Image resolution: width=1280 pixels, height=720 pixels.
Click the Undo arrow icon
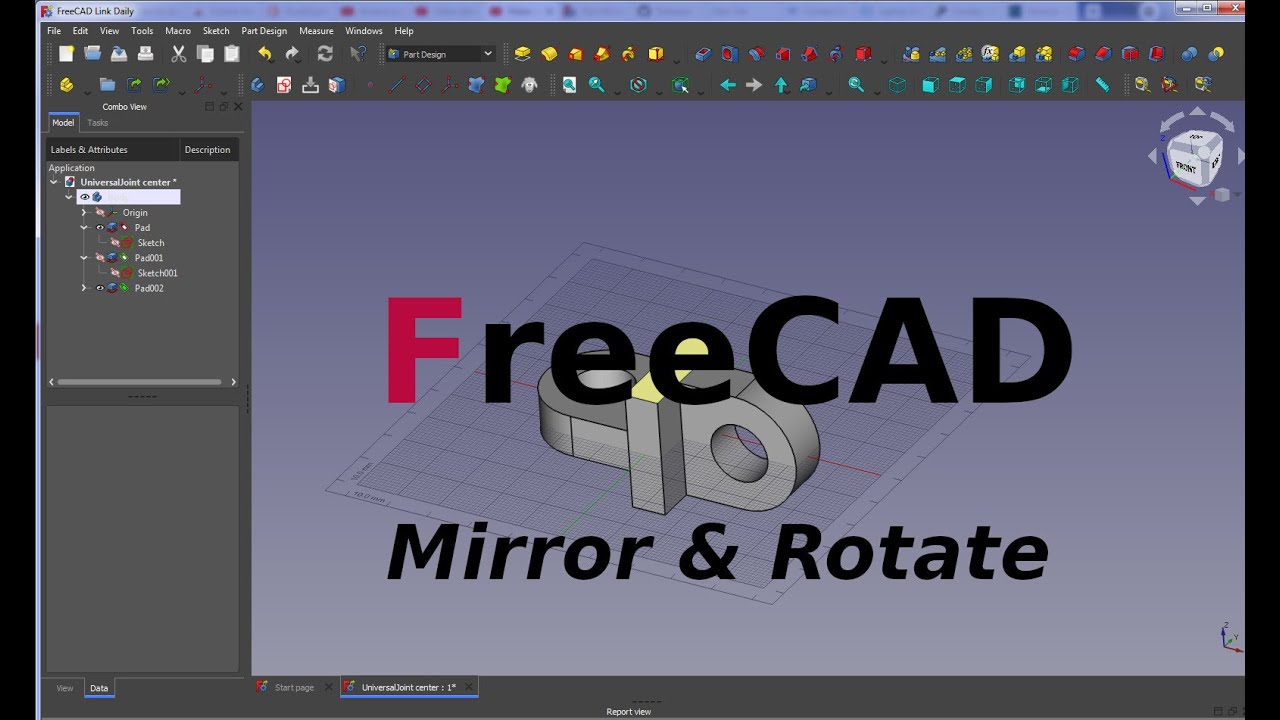pos(265,54)
